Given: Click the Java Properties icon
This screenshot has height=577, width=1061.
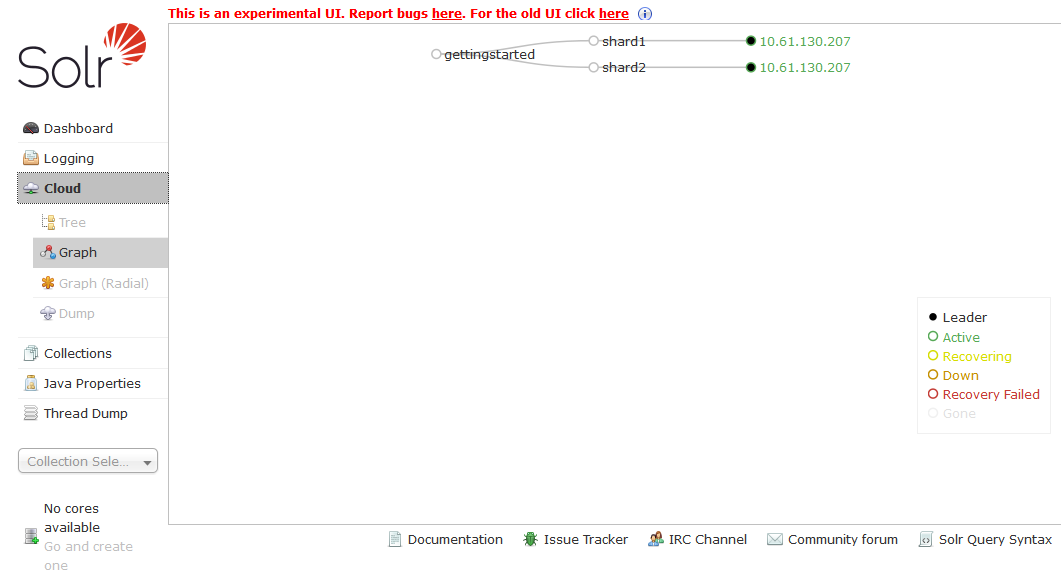Looking at the screenshot, I should (30, 384).
